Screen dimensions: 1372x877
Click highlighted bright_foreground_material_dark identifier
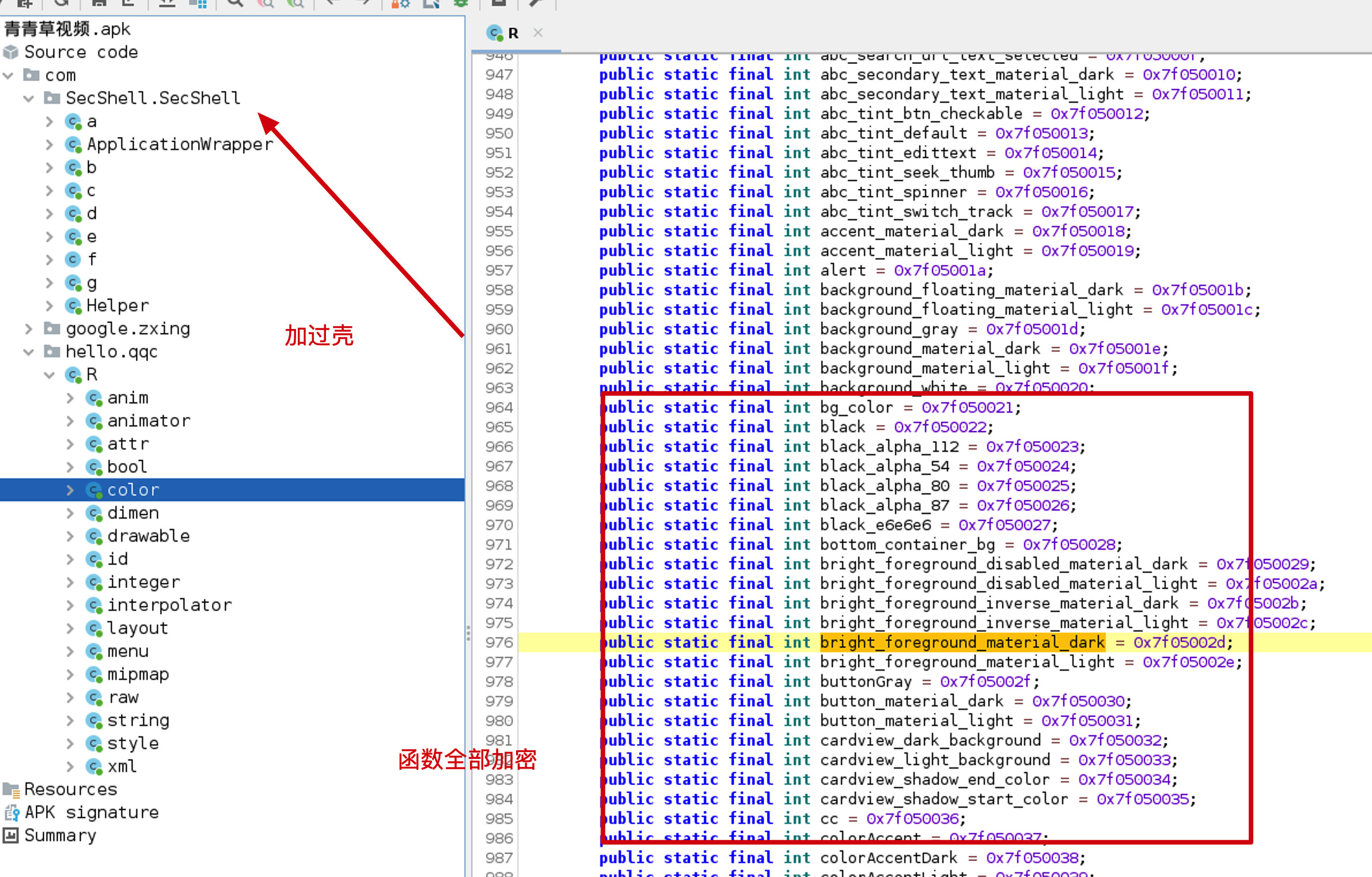962,642
